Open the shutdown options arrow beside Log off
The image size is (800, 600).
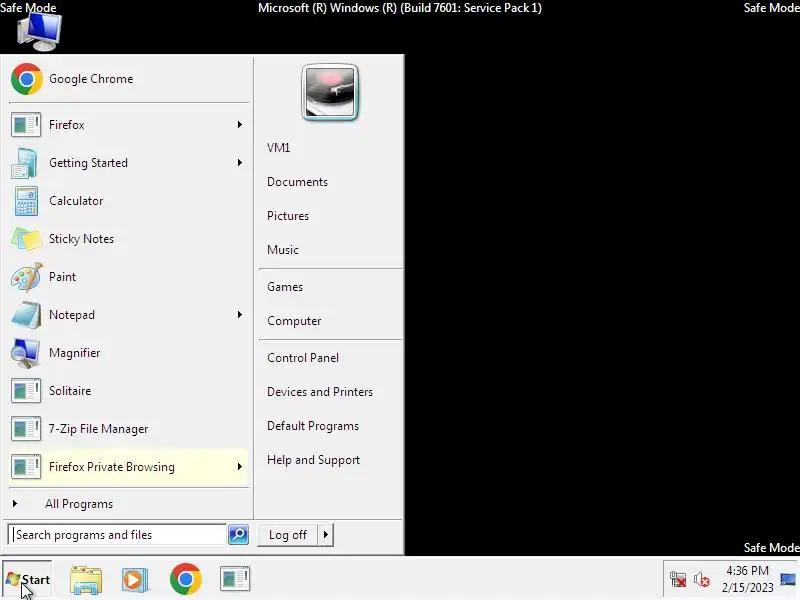coord(326,535)
